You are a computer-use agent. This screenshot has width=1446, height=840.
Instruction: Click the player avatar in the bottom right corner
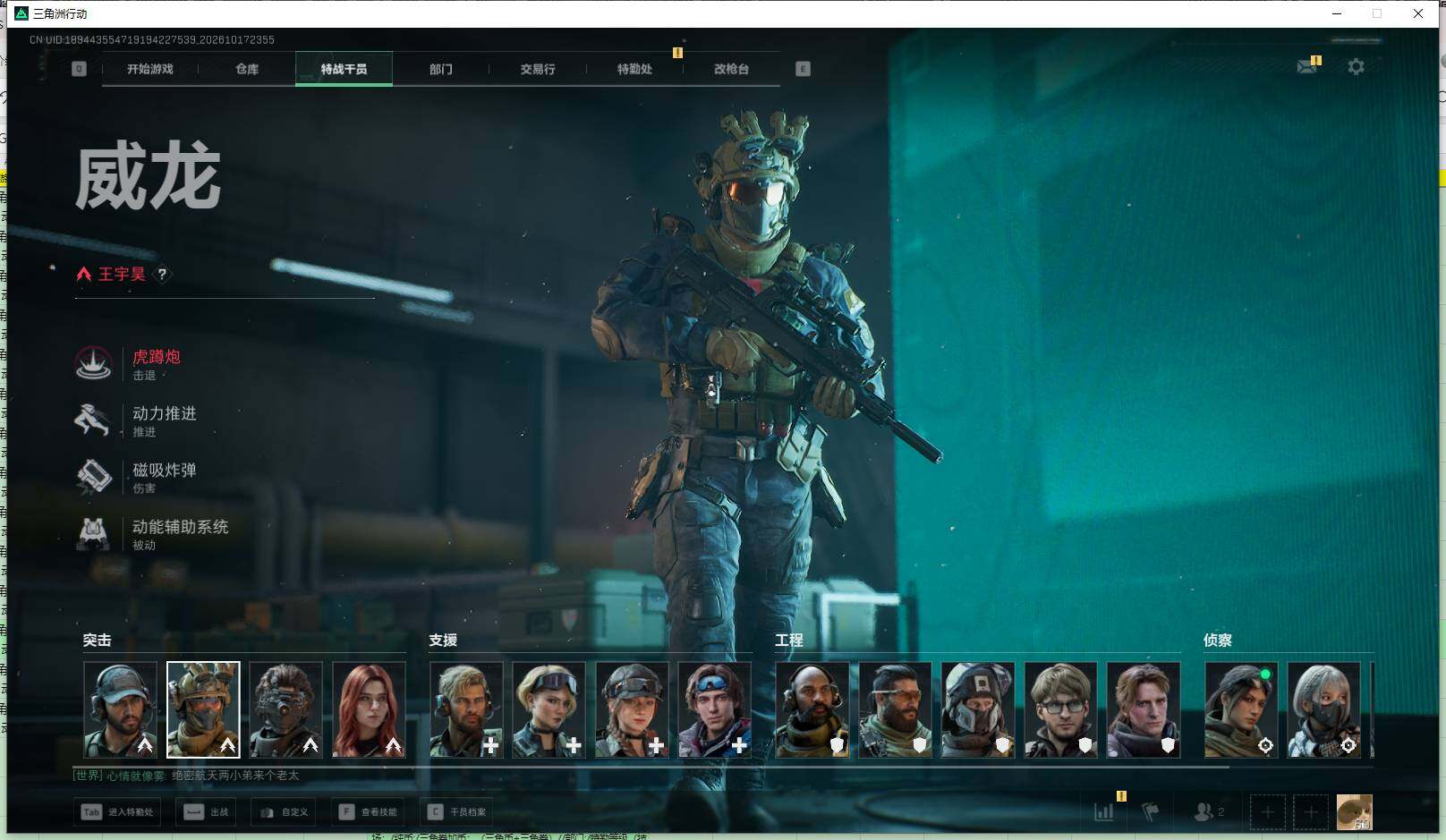click(1354, 812)
